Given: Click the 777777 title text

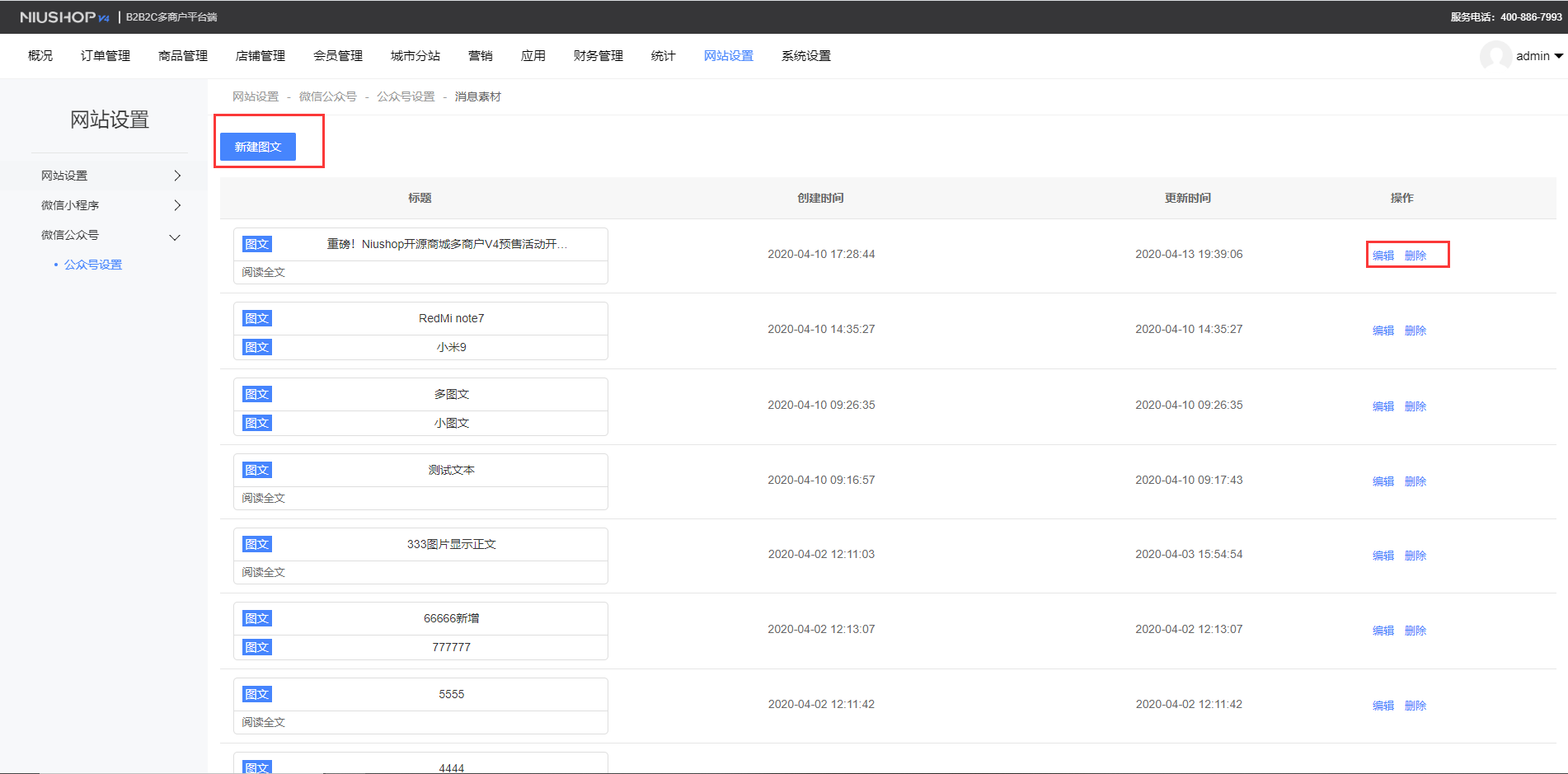Looking at the screenshot, I should 452,647.
